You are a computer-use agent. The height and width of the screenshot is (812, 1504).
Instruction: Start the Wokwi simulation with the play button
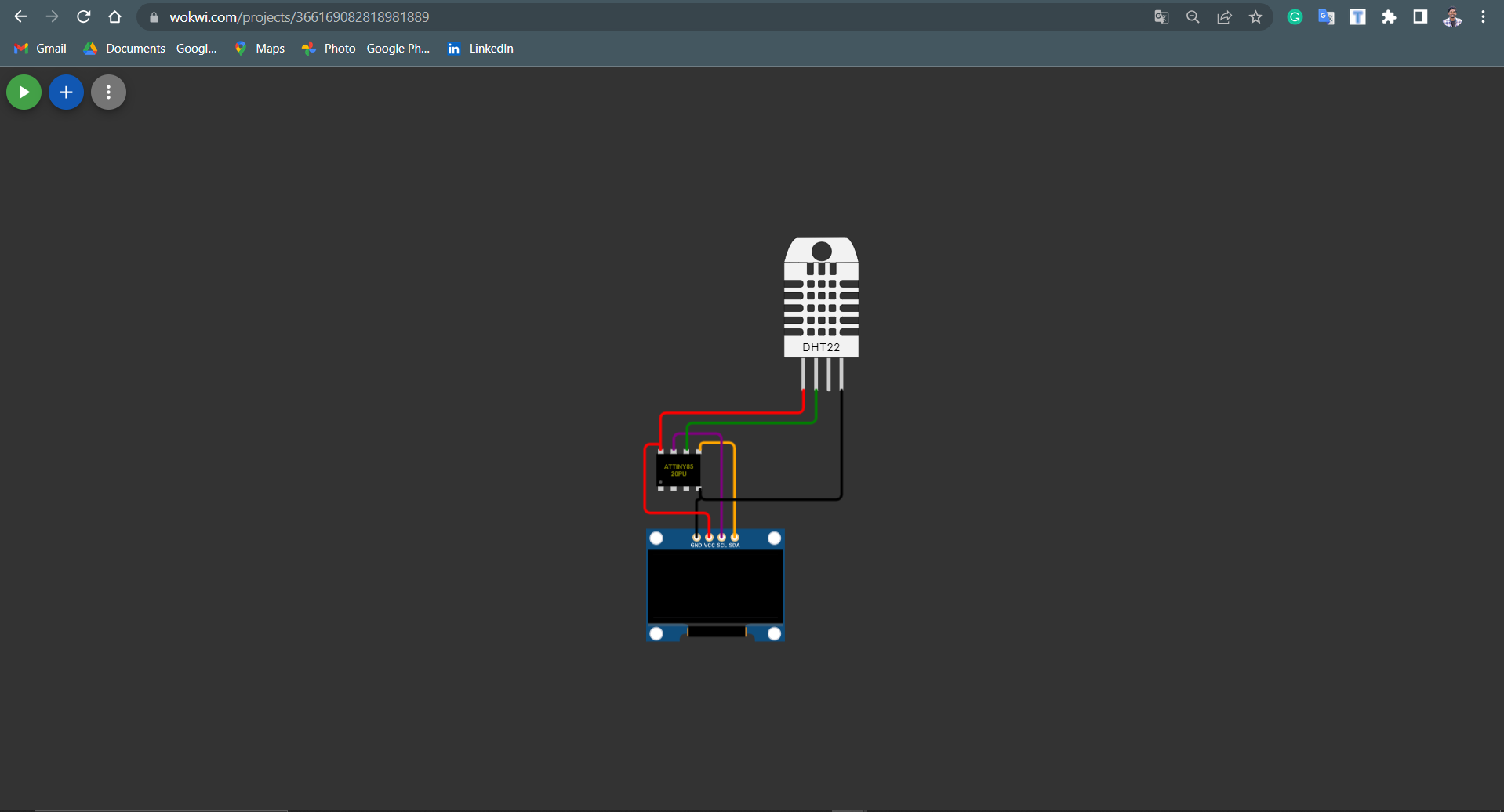(x=23, y=92)
